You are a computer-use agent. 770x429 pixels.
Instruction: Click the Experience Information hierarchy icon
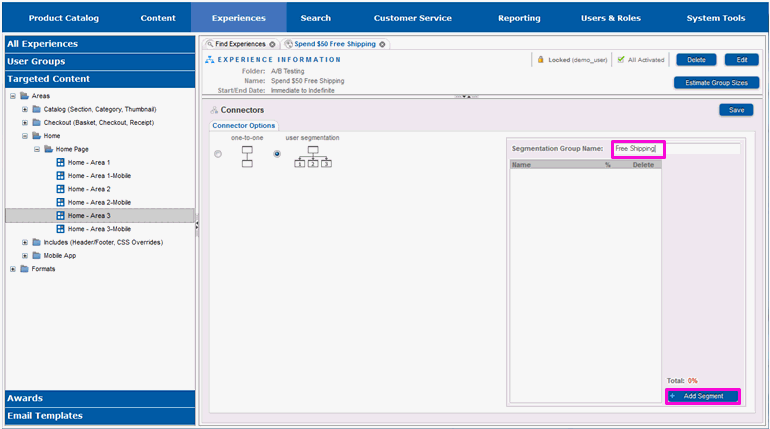pos(210,59)
